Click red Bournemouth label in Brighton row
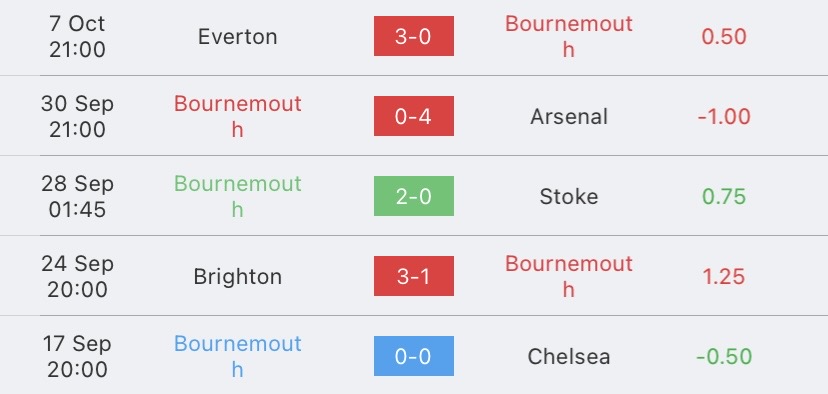Image resolution: width=828 pixels, height=394 pixels. point(569,276)
